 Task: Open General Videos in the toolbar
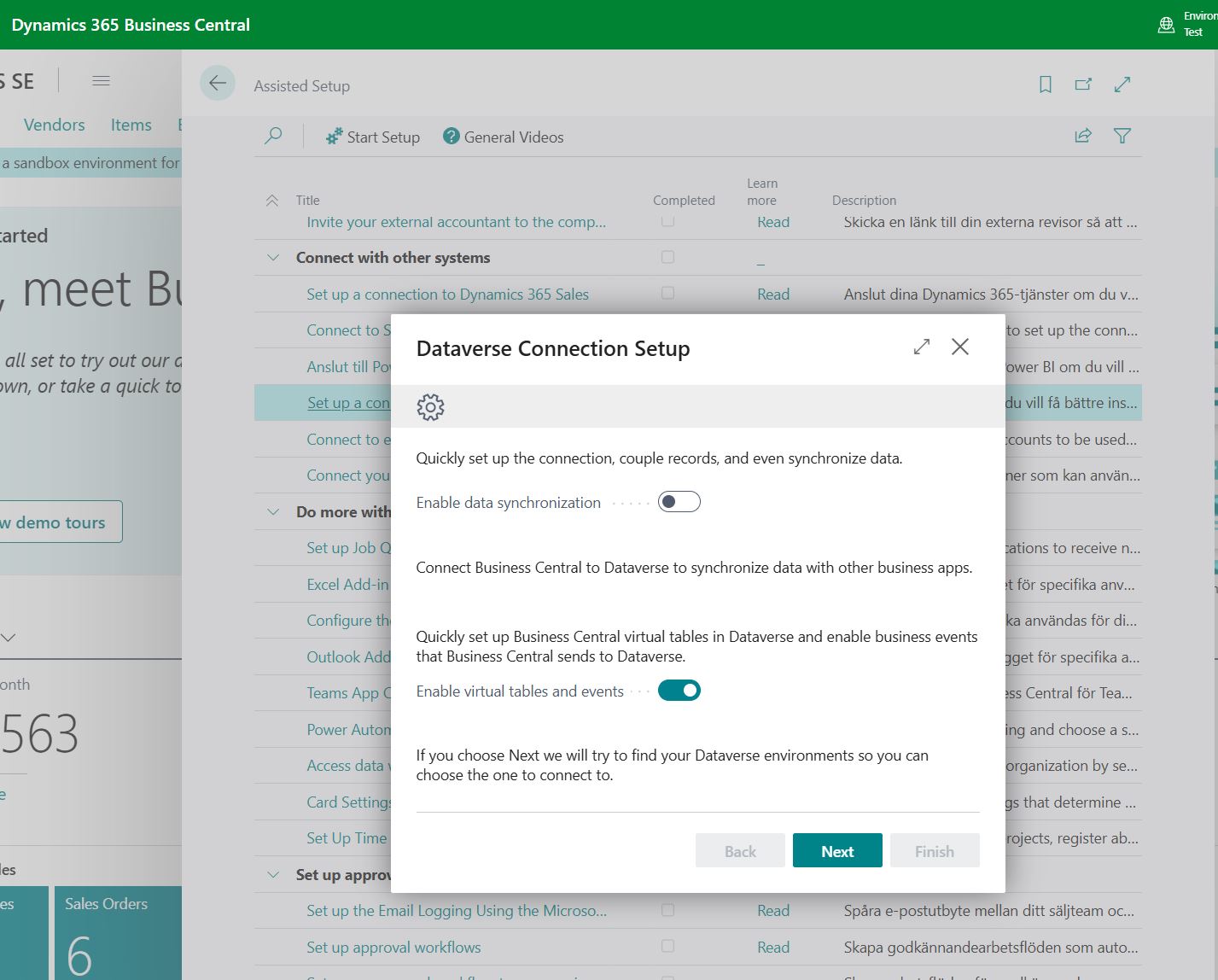504,137
